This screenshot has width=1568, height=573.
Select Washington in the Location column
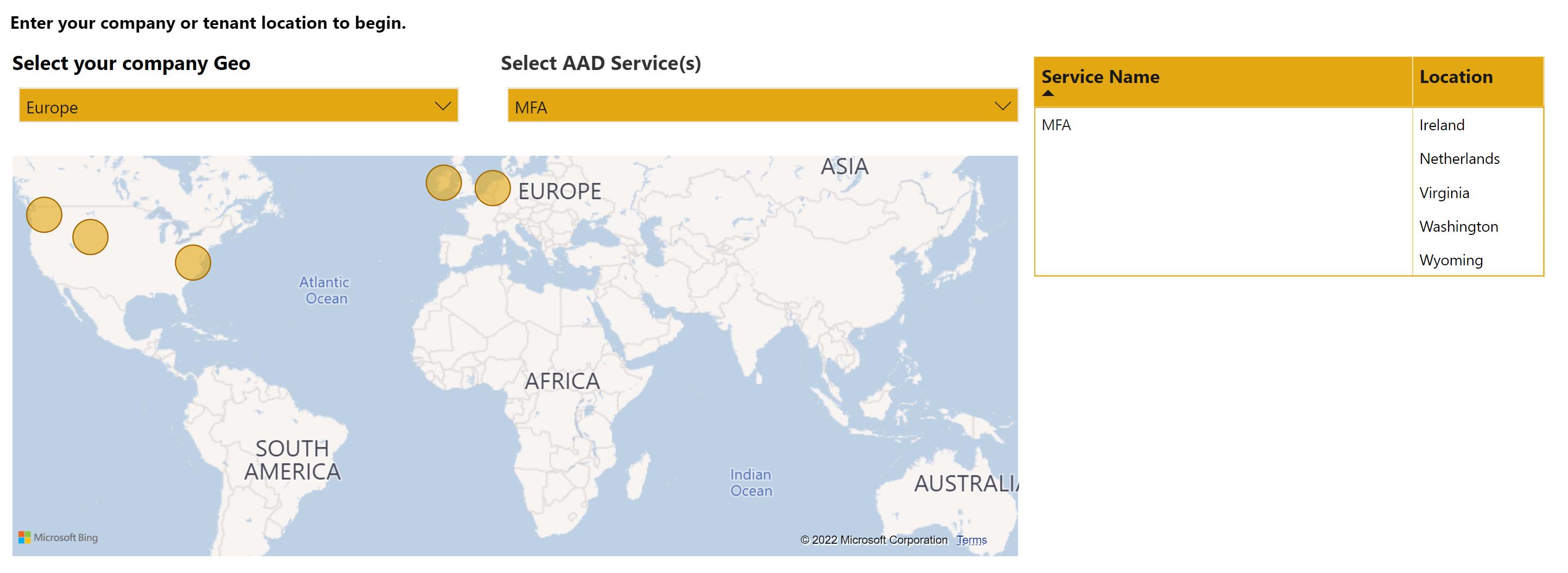(x=1458, y=226)
